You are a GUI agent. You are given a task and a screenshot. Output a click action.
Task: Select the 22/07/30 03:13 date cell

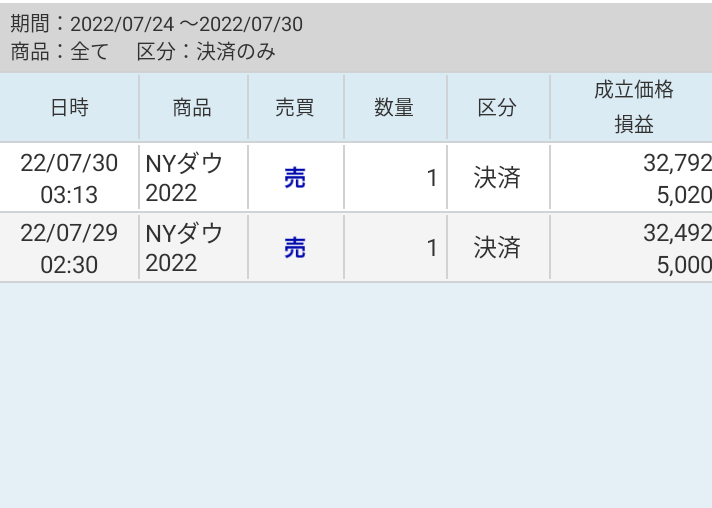point(69,178)
